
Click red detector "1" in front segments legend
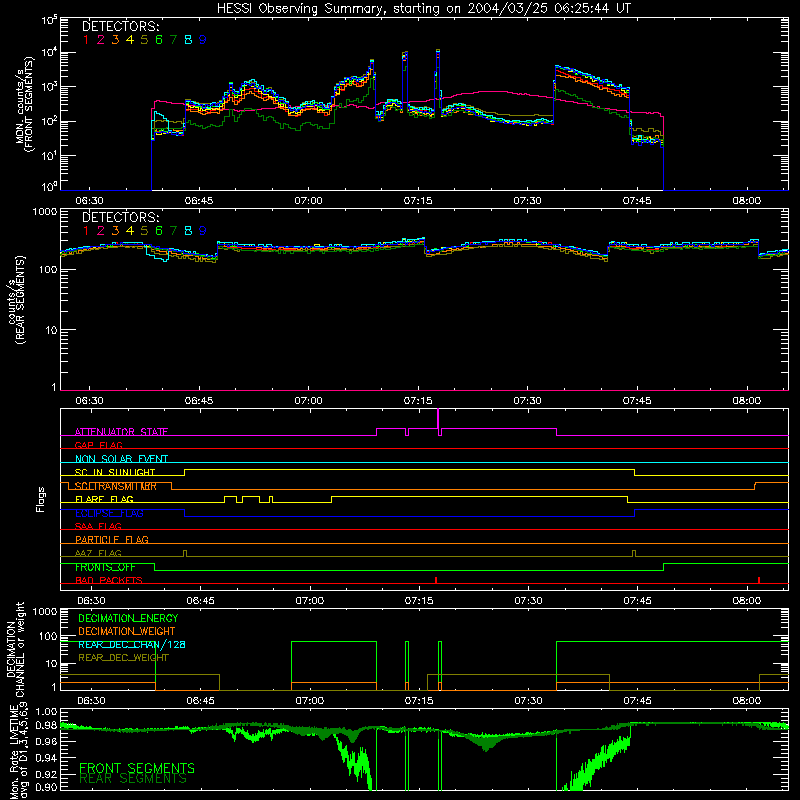(x=86, y=40)
